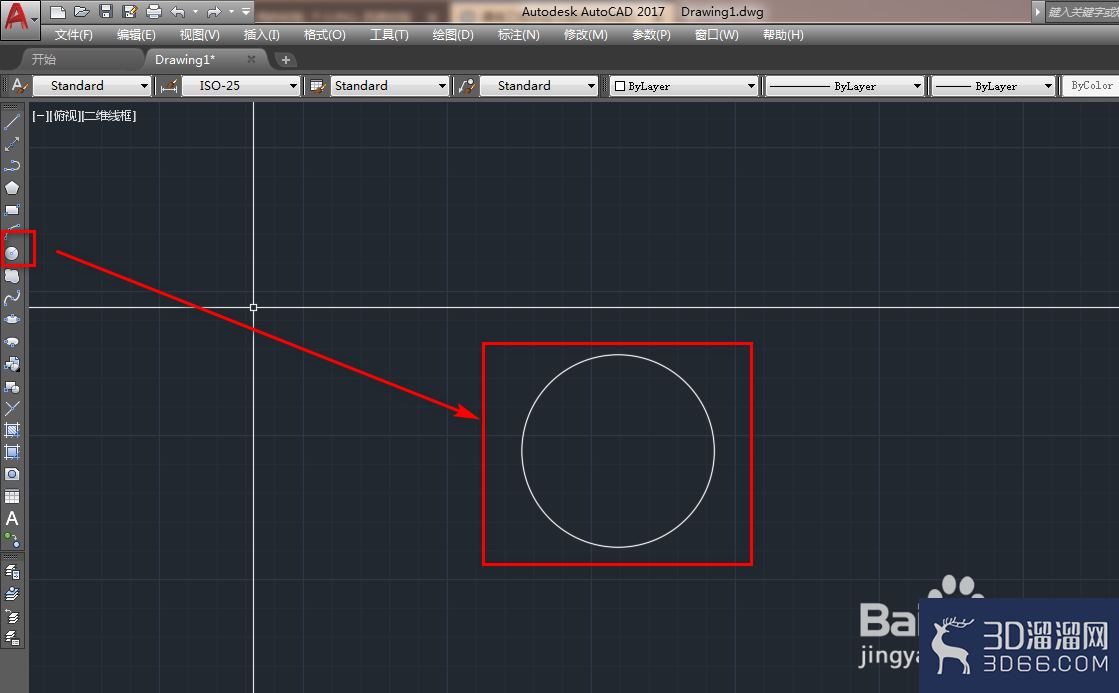Image resolution: width=1119 pixels, height=693 pixels.
Task: Click the Undo arrow icon
Action: [178, 11]
